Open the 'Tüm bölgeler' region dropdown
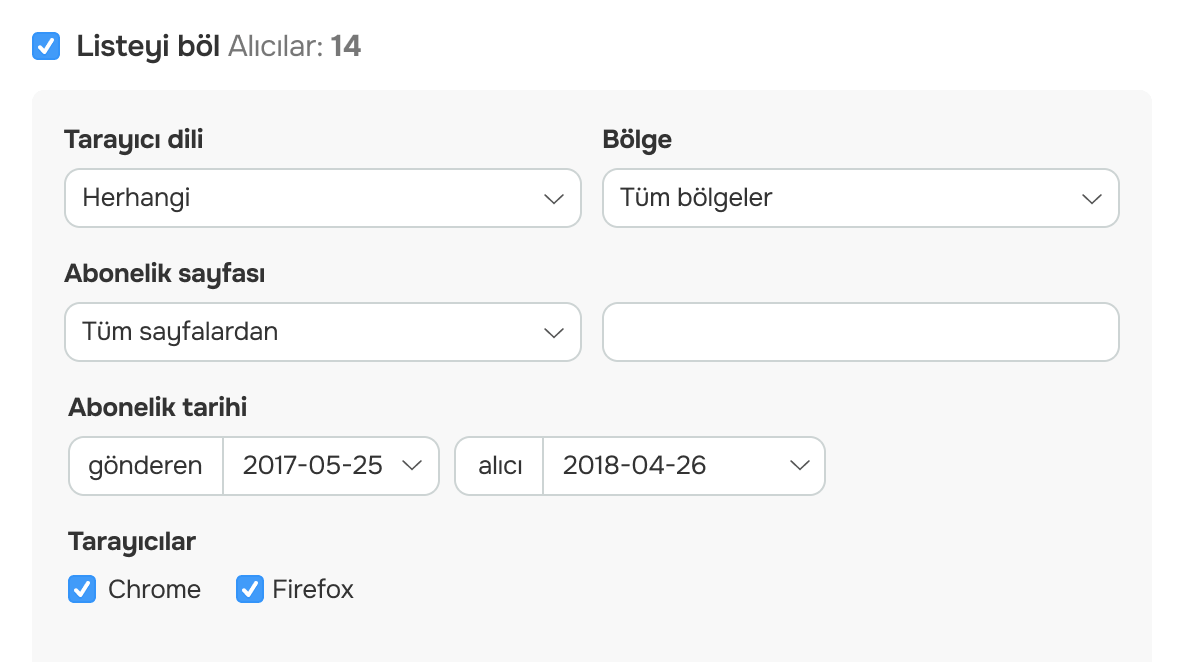1184x662 pixels. tap(860, 198)
